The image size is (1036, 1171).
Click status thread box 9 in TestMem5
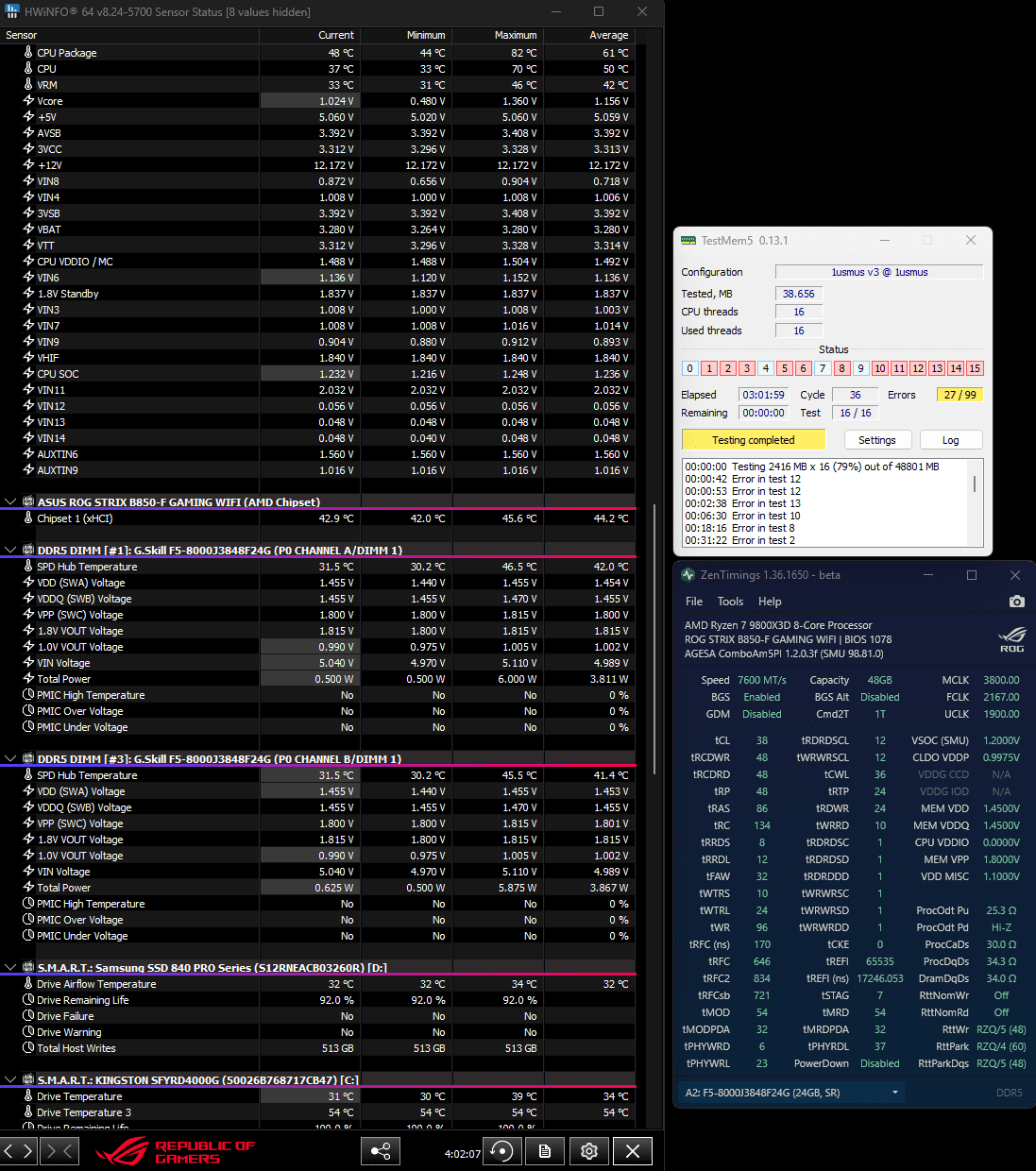(x=860, y=368)
